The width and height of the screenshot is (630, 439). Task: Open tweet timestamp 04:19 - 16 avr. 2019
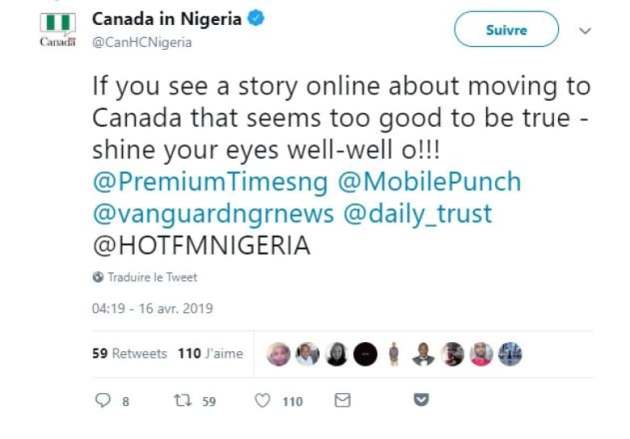152,308
